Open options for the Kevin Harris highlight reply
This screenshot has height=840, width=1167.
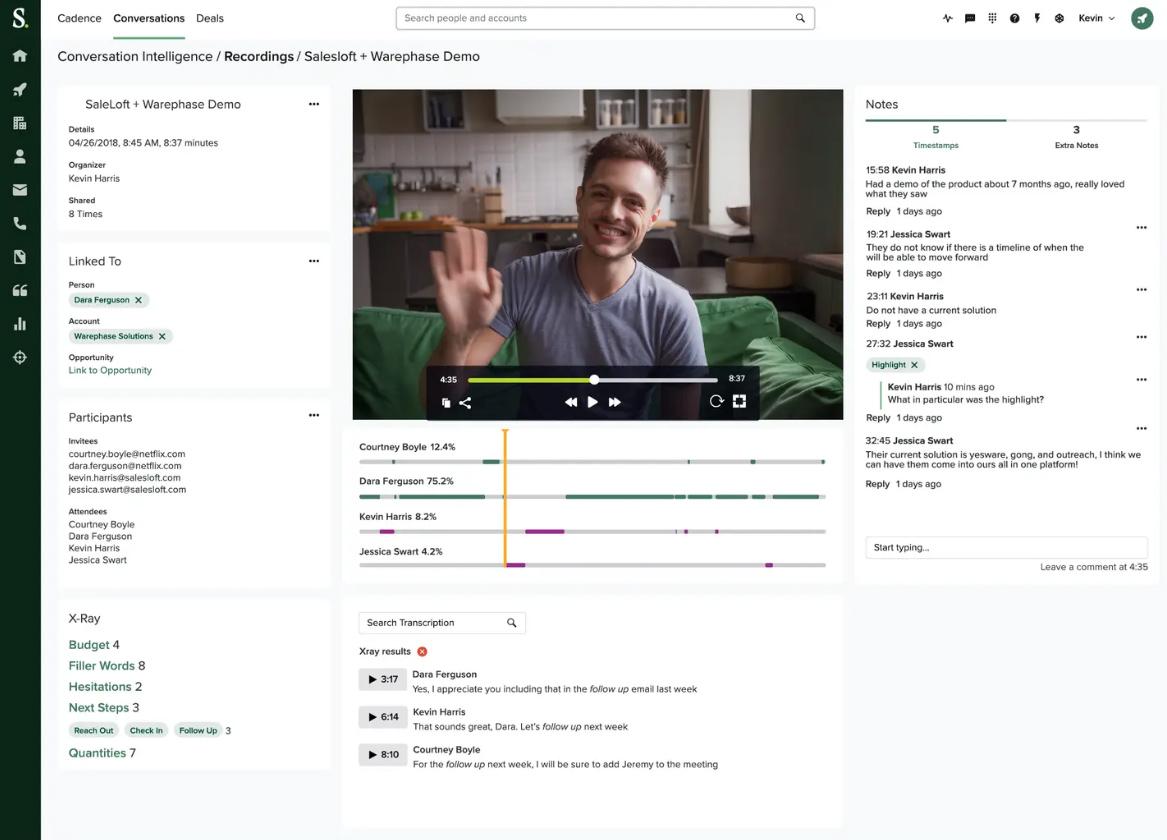point(1142,379)
